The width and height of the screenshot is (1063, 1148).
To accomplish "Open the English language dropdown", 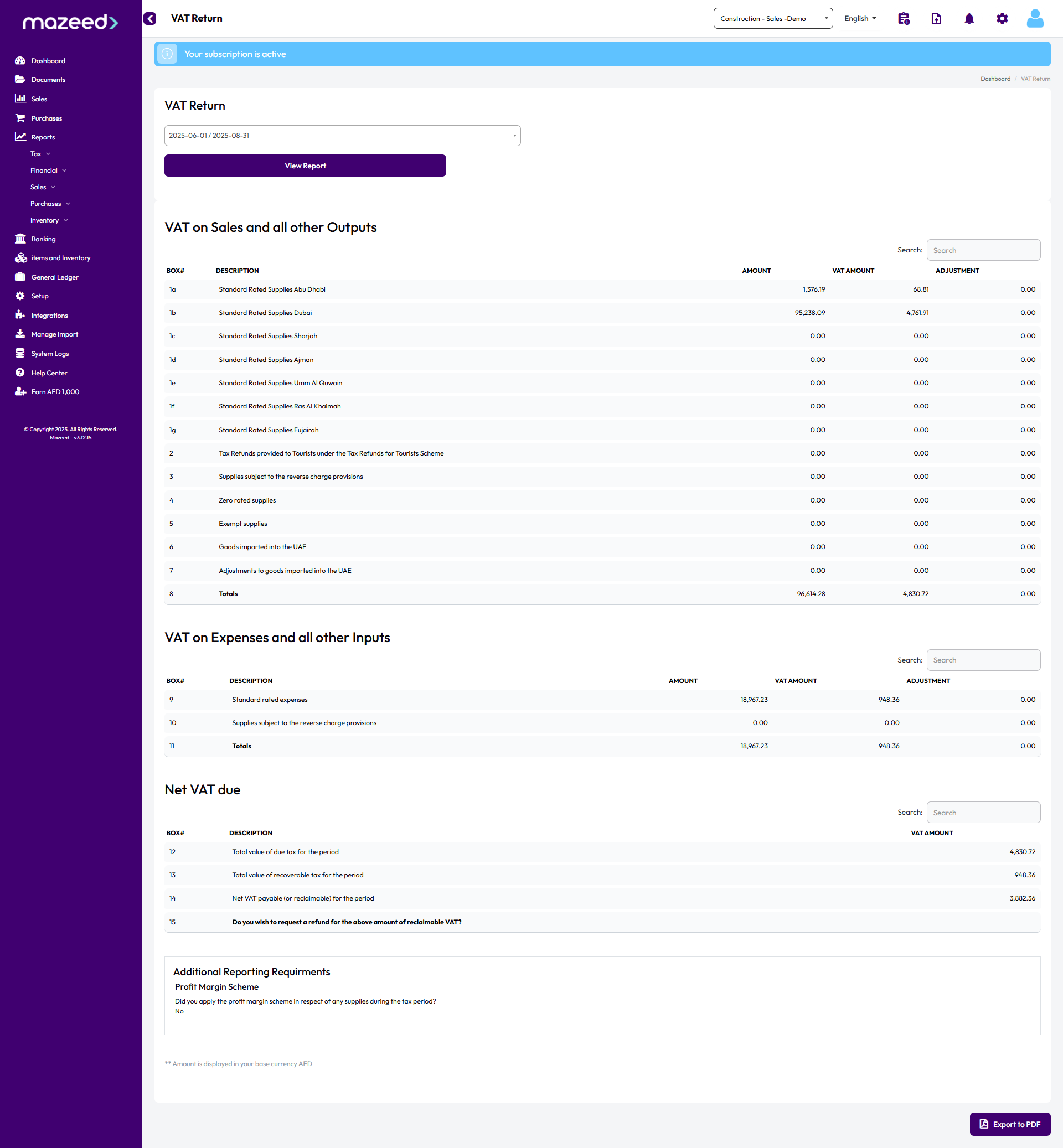I will (x=859, y=18).
